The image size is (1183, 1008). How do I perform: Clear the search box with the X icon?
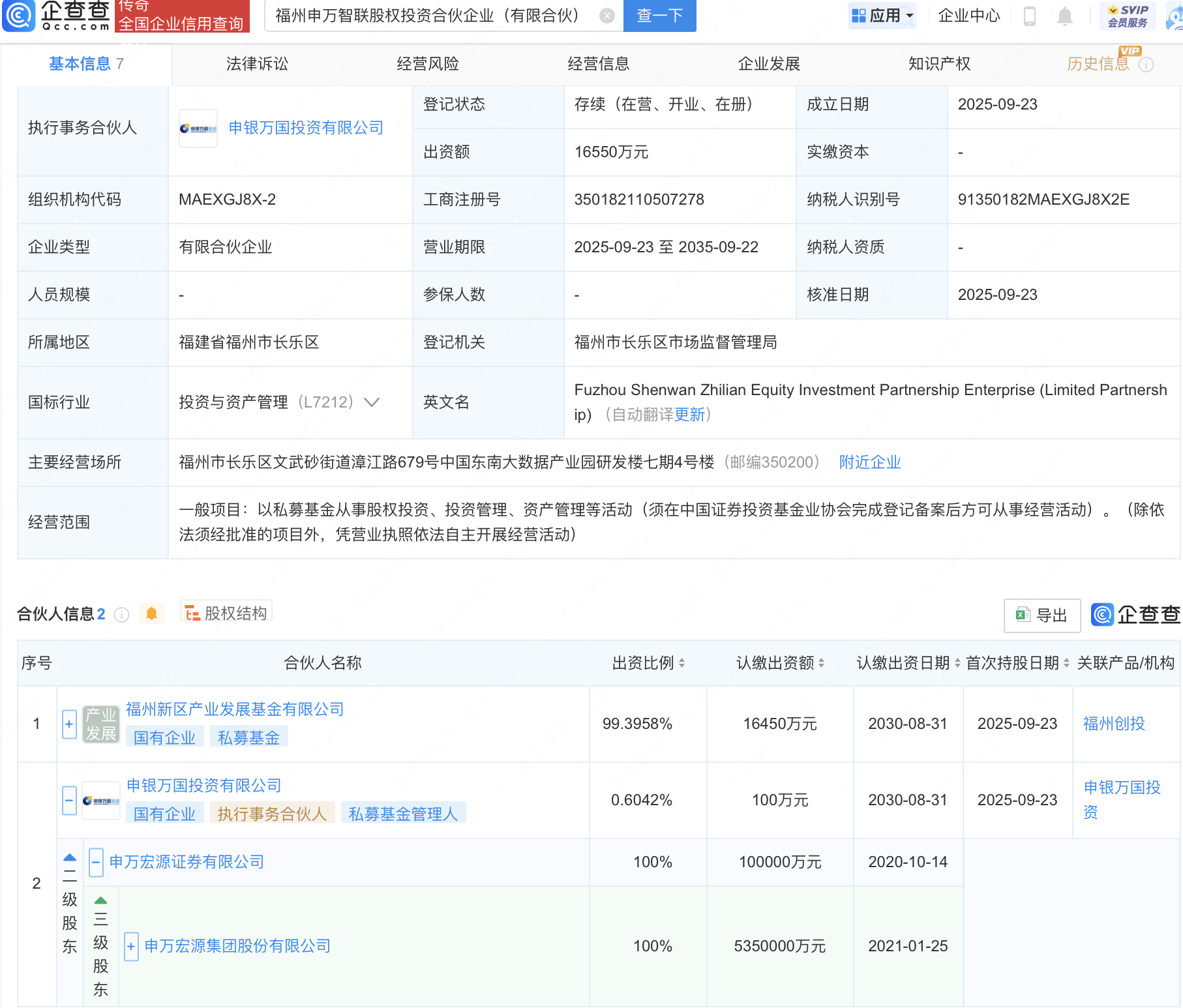click(x=606, y=16)
